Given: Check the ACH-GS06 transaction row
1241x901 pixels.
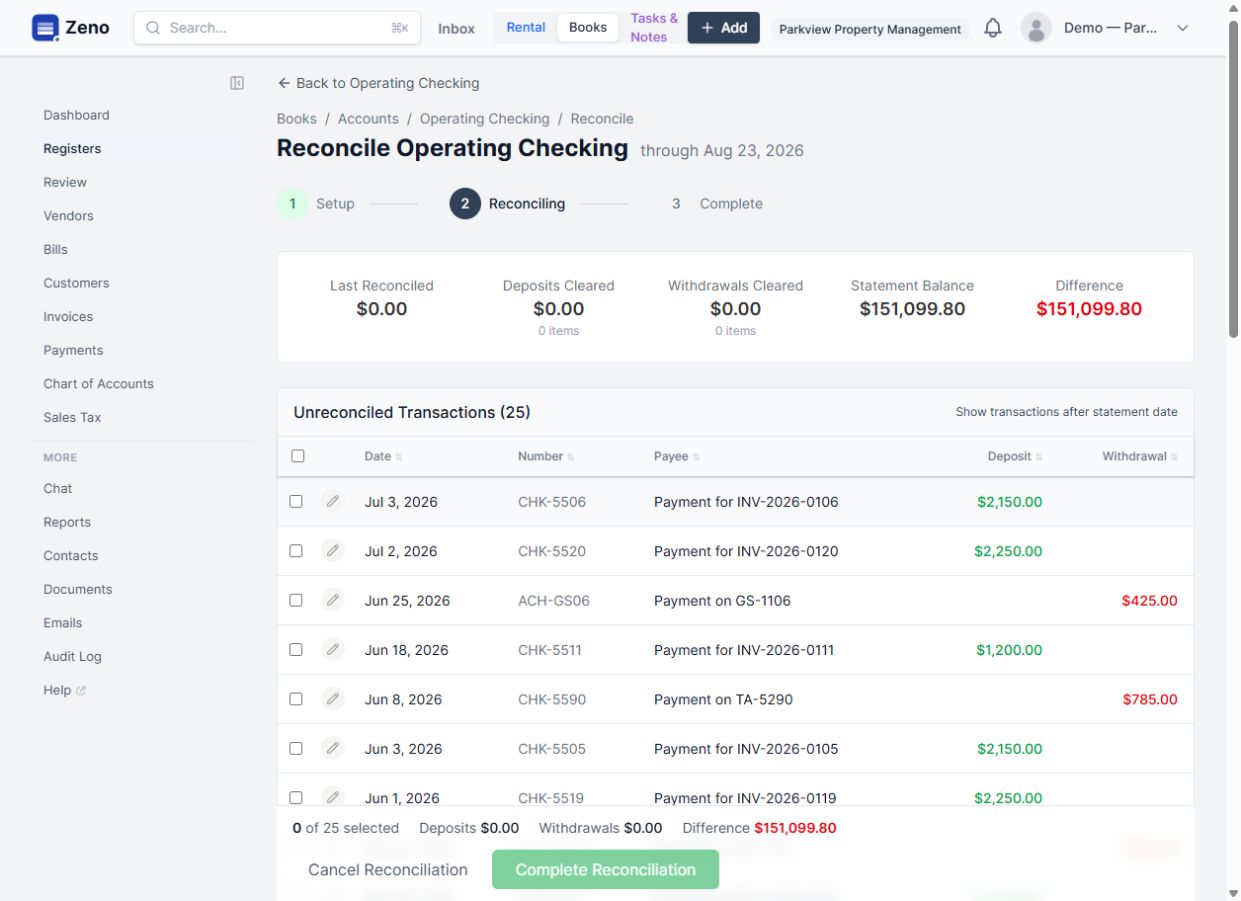Looking at the screenshot, I should pyautogui.click(x=296, y=600).
